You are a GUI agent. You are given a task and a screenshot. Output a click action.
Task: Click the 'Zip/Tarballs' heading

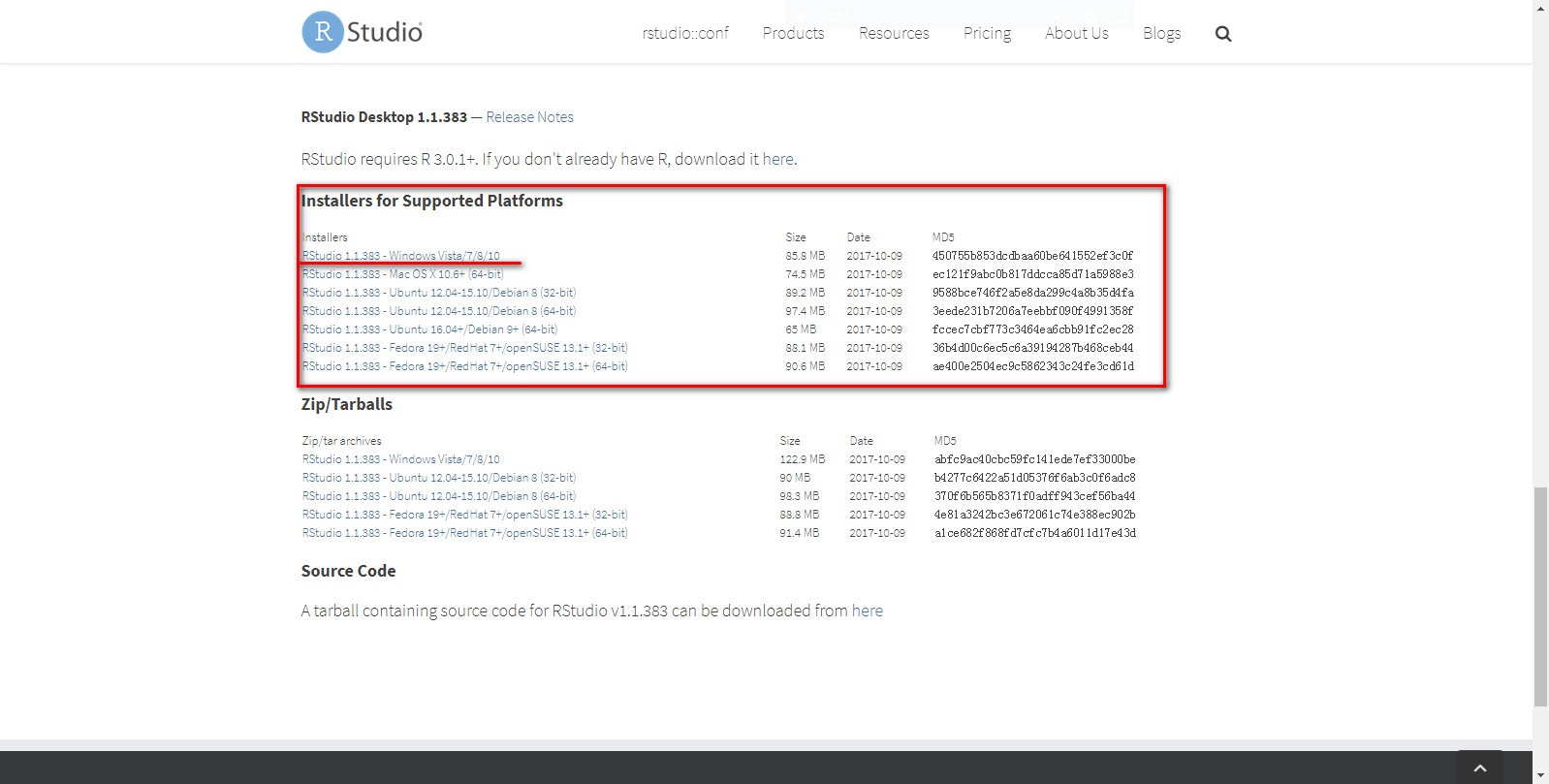pos(347,404)
